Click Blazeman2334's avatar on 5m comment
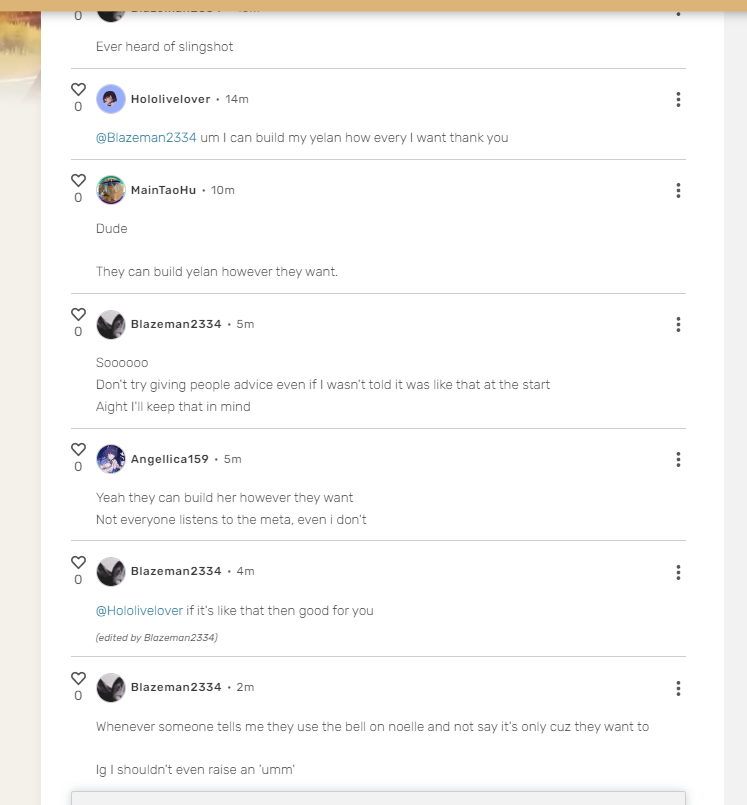 [x=111, y=324]
